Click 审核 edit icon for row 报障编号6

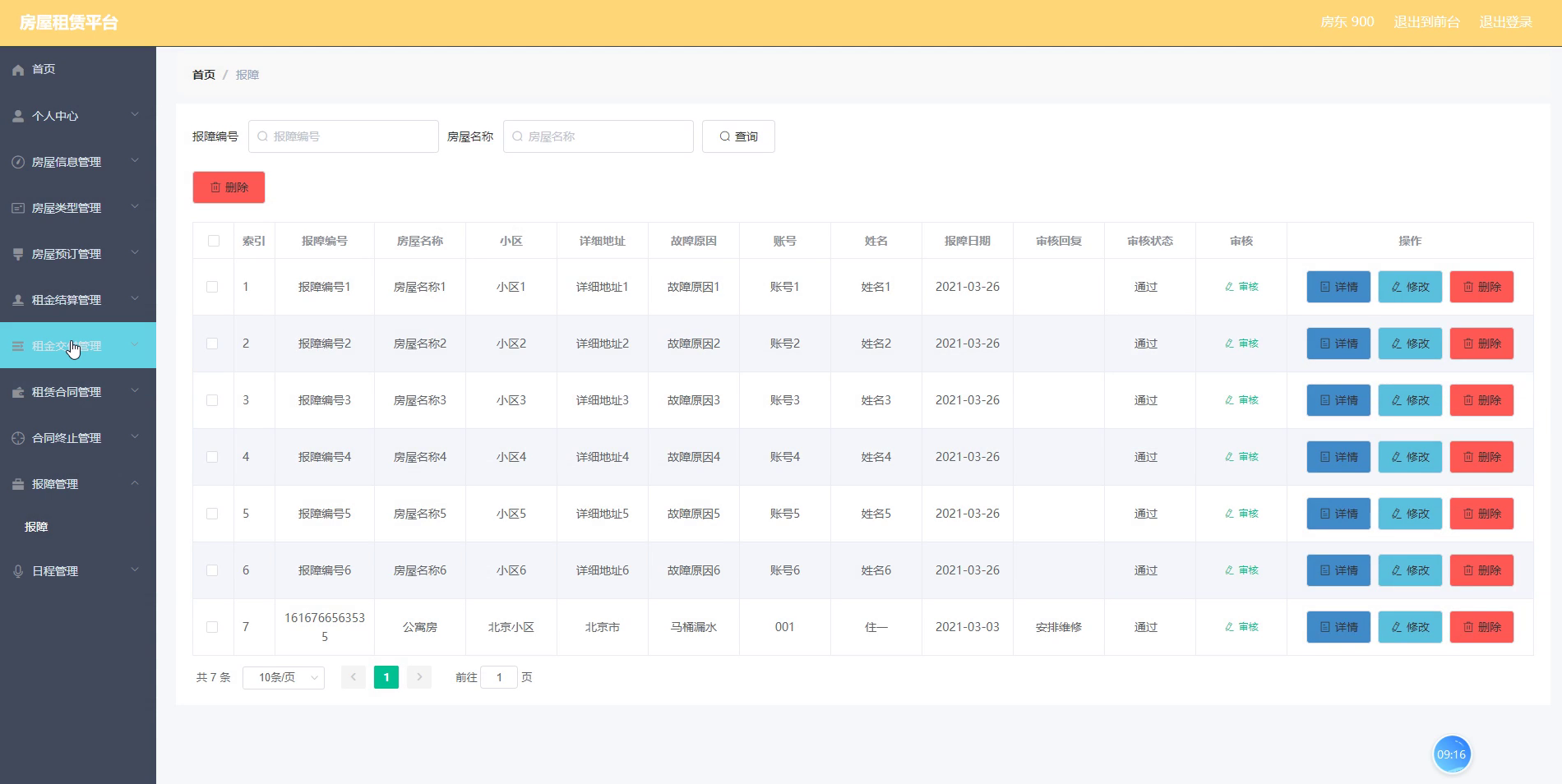1230,570
